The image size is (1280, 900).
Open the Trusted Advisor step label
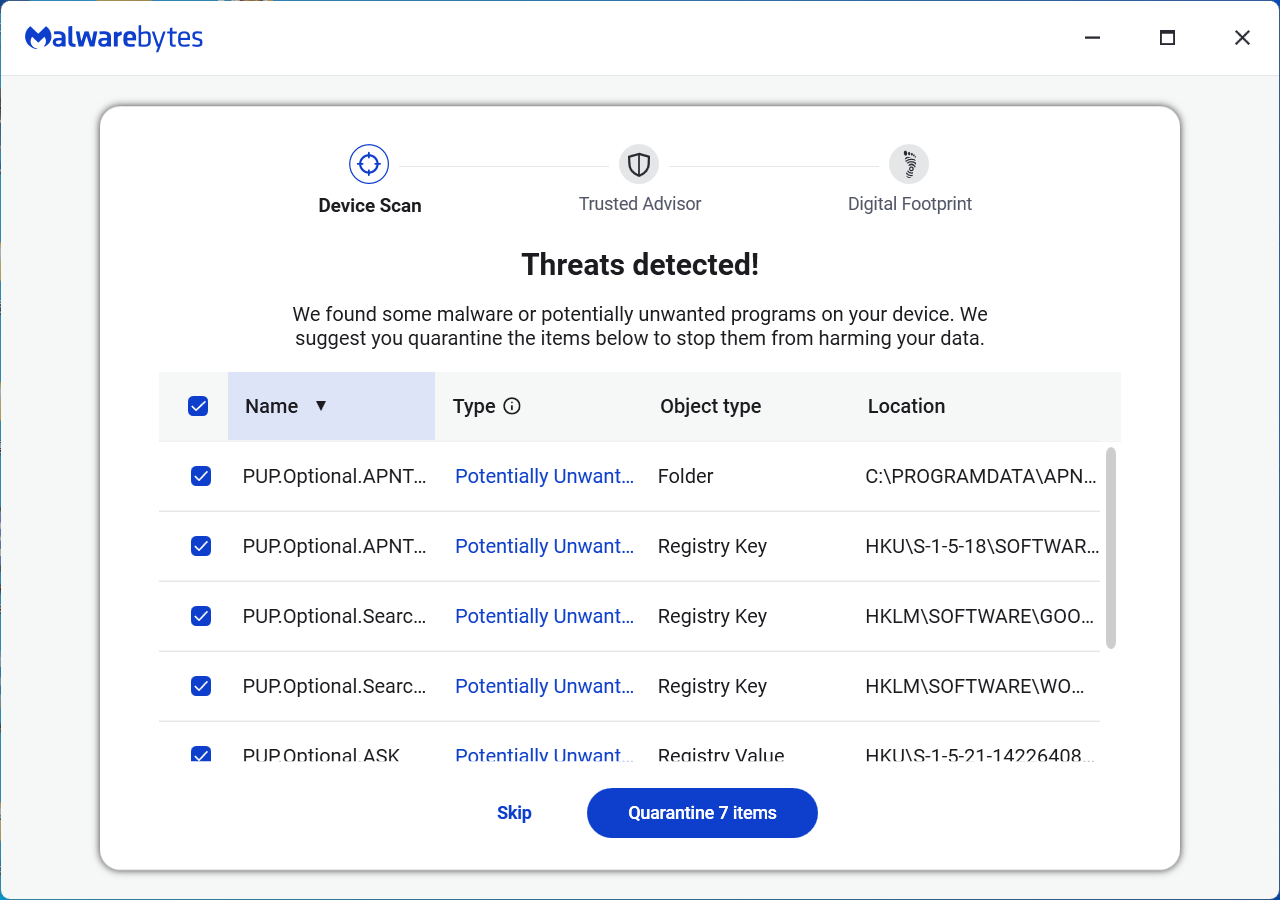pyautogui.click(x=640, y=204)
